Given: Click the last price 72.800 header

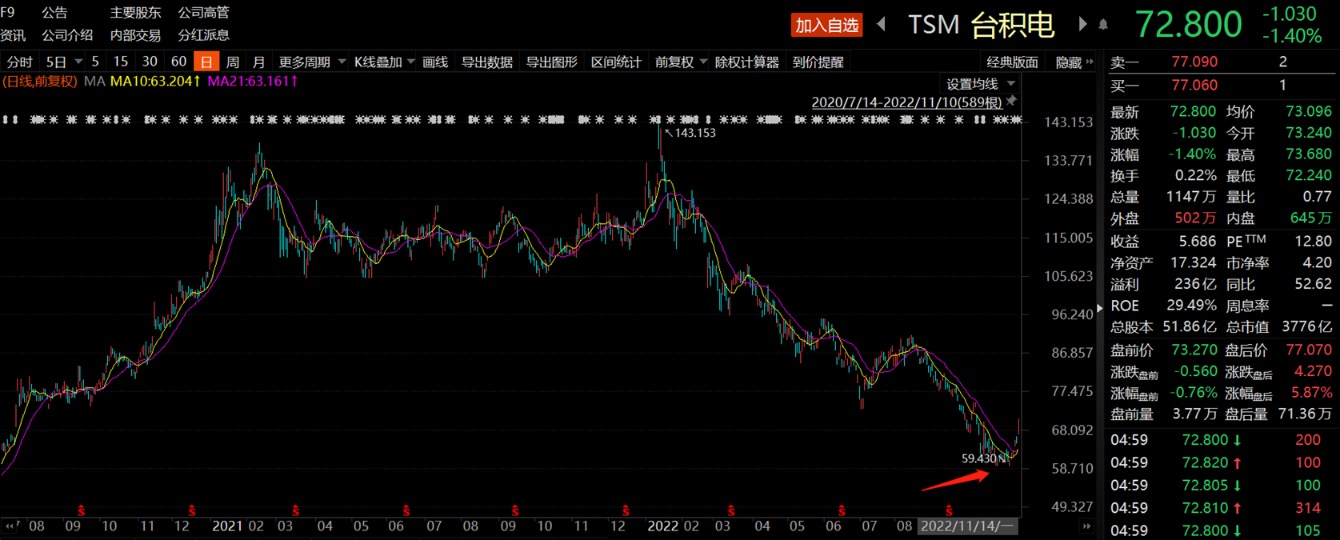Looking at the screenshot, I should pos(1188,24).
